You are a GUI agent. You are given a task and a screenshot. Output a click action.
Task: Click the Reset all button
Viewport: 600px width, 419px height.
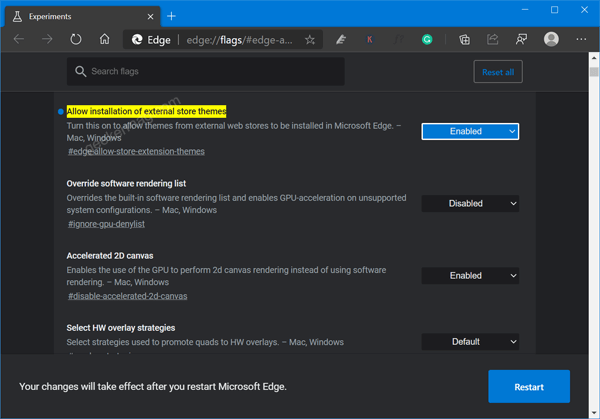498,72
